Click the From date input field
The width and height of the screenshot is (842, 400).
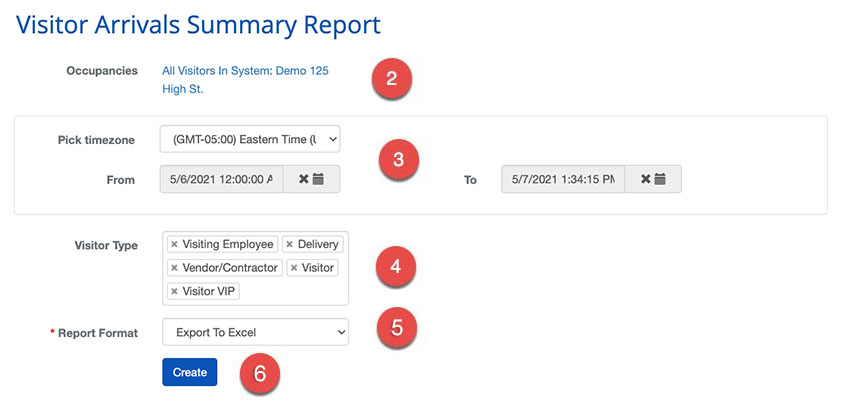[x=221, y=180]
